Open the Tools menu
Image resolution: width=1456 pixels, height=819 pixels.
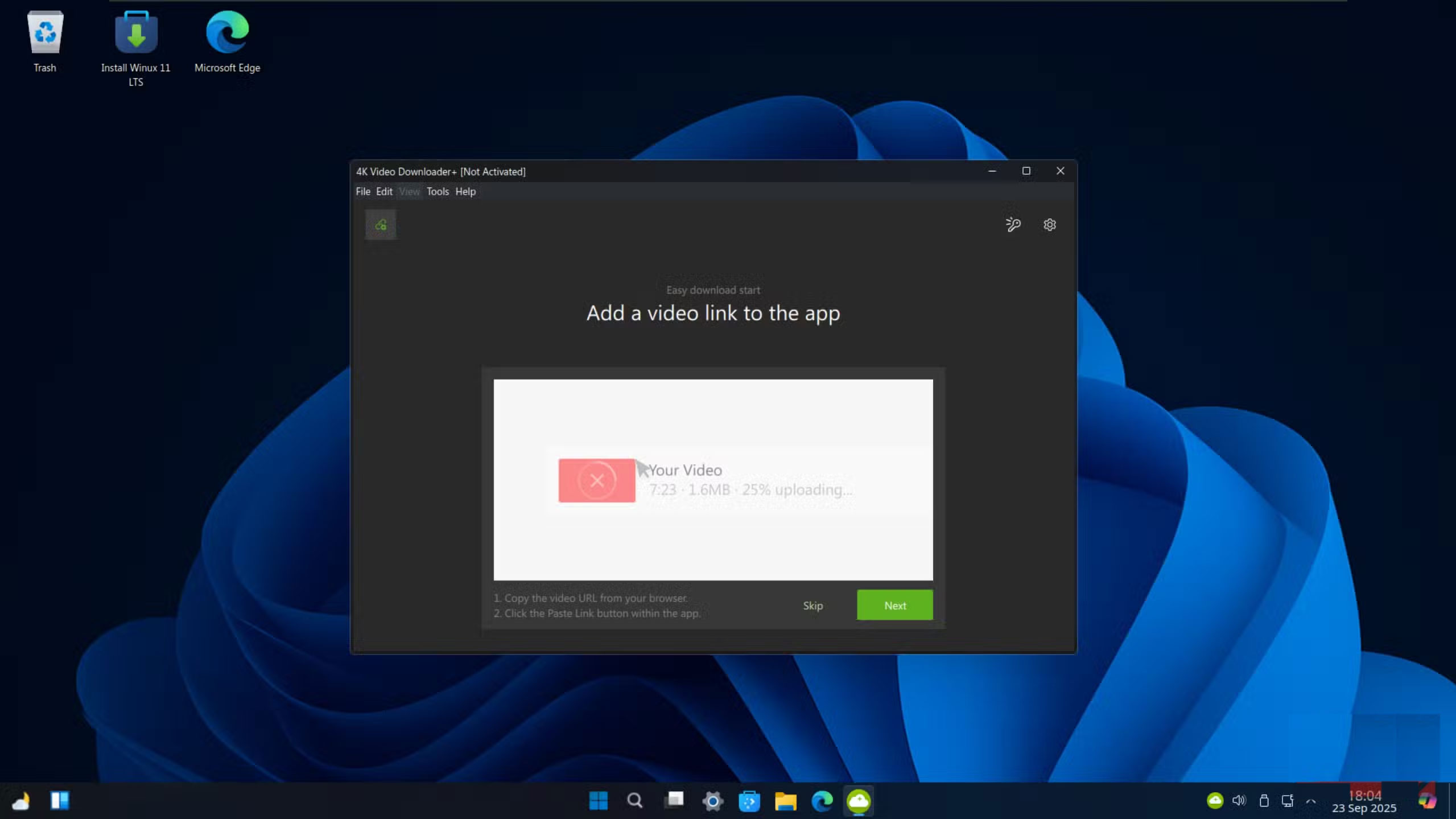[437, 191]
